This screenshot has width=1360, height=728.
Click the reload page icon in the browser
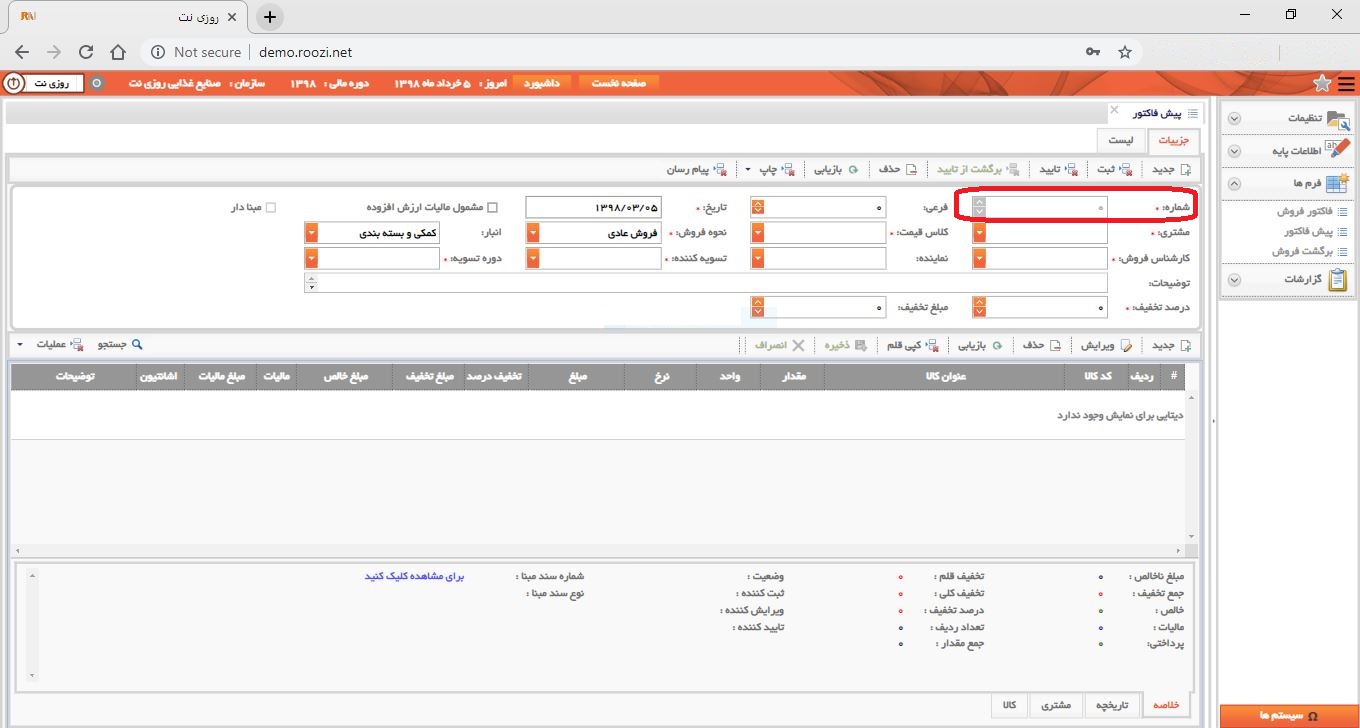point(85,52)
